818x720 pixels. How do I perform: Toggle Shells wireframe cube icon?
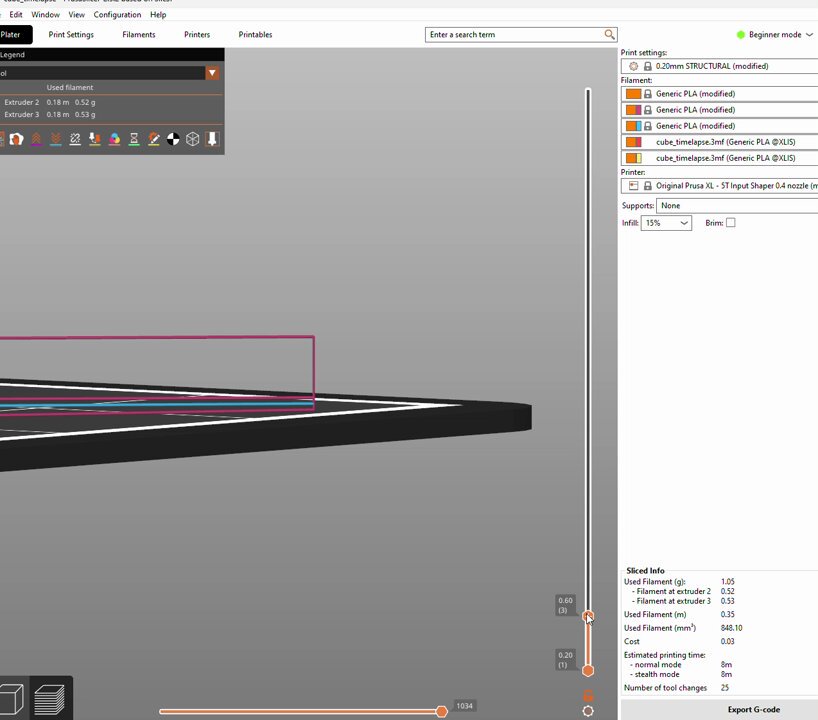[193, 139]
